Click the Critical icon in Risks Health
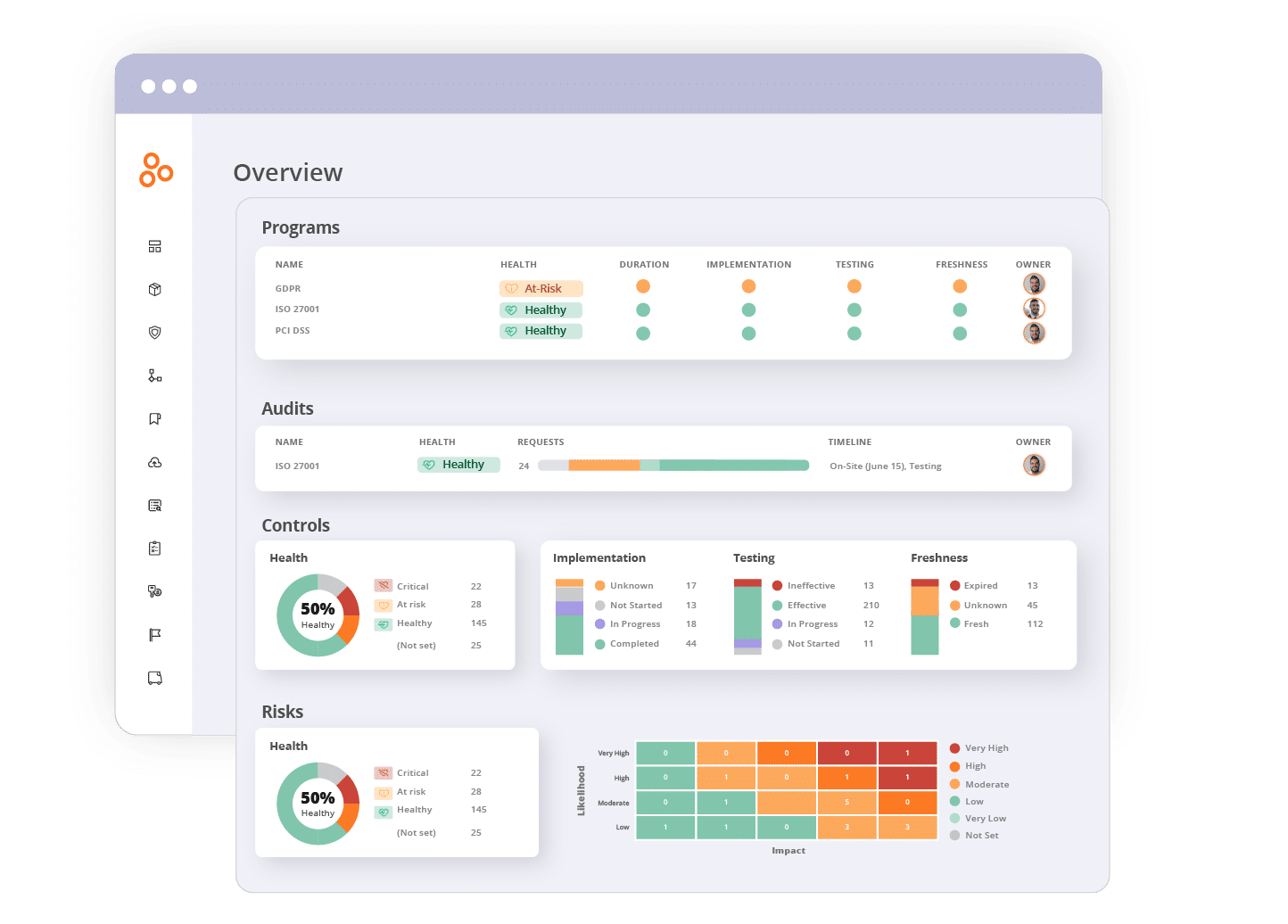This screenshot has width=1288, height=924. tap(384, 772)
